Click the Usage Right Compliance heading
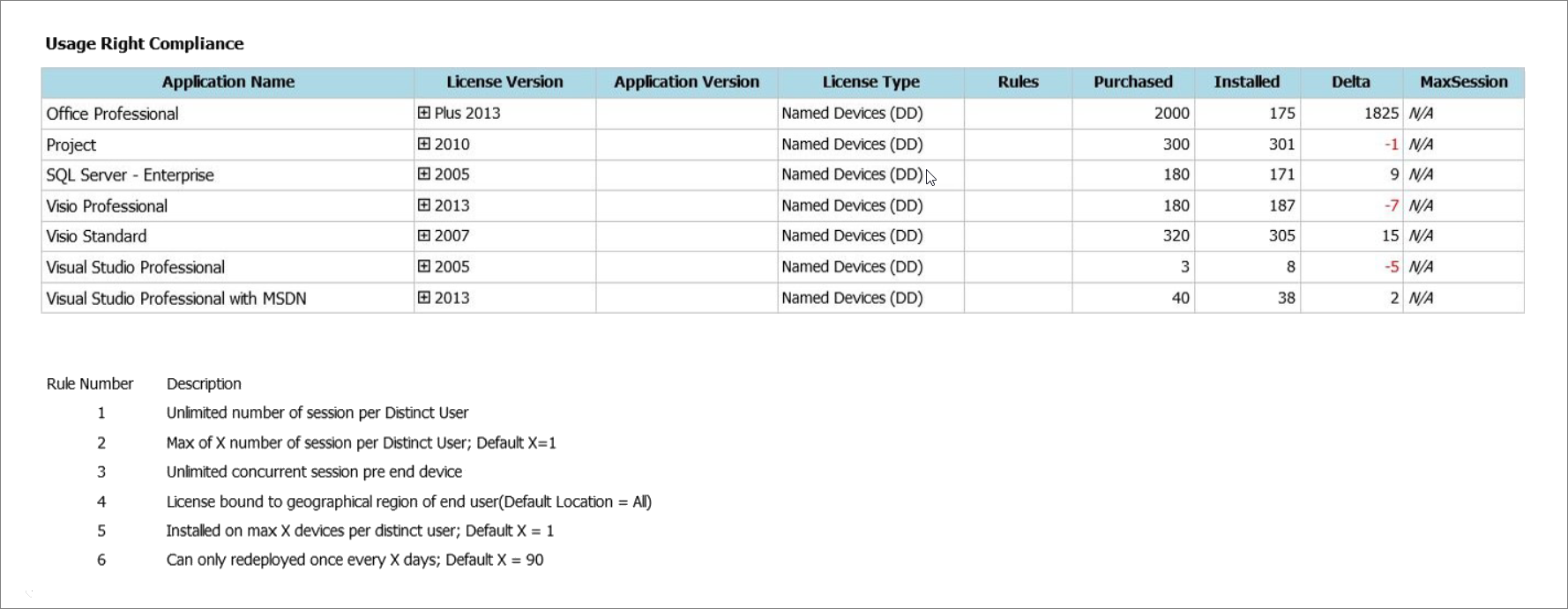Screen dimensions: 1568x609 coord(145,43)
